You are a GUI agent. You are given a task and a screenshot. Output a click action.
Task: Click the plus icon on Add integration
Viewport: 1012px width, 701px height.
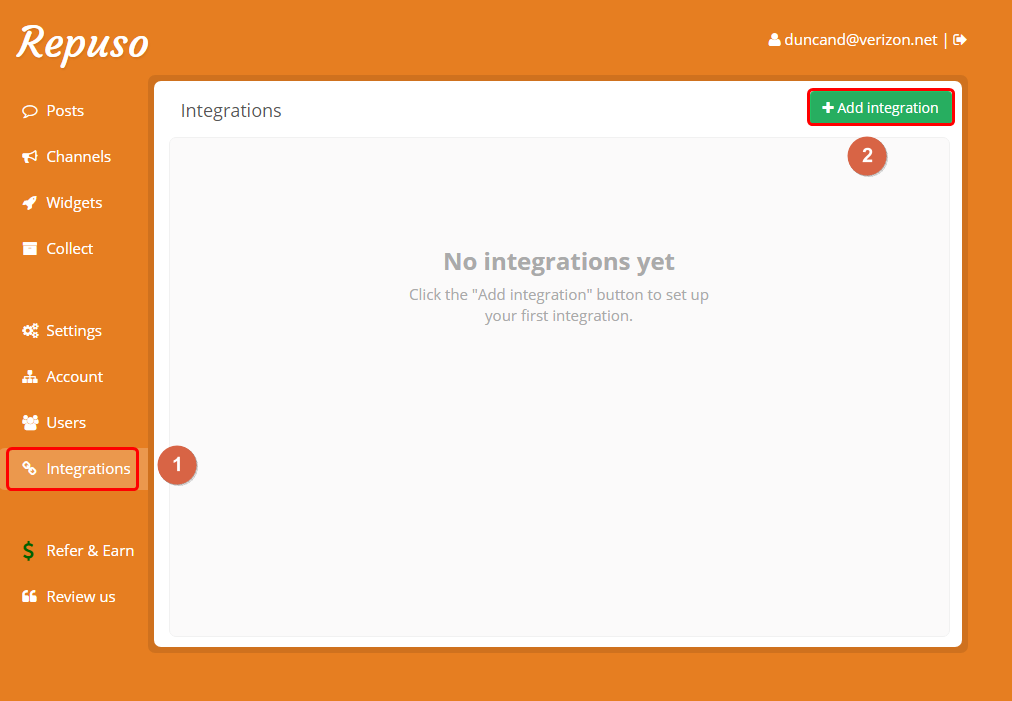click(827, 108)
